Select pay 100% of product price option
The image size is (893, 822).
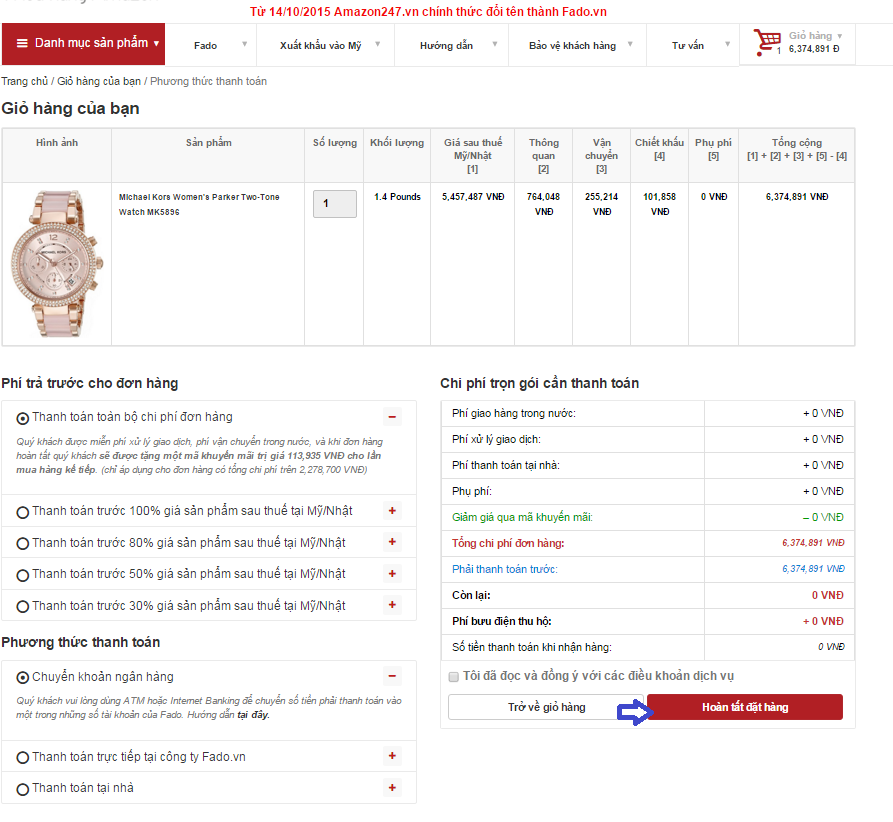(x=23, y=513)
